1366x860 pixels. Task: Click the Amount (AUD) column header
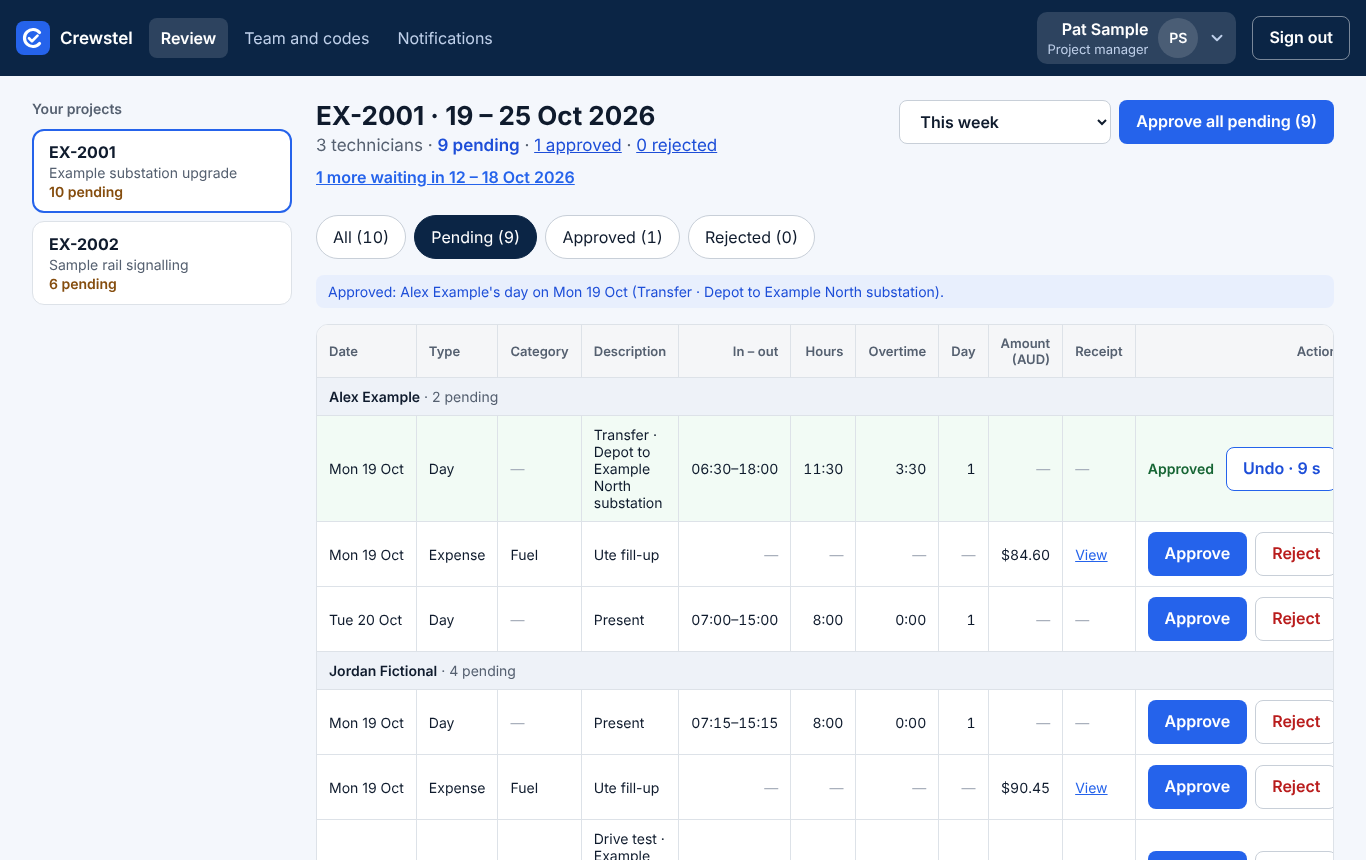tap(1025, 351)
